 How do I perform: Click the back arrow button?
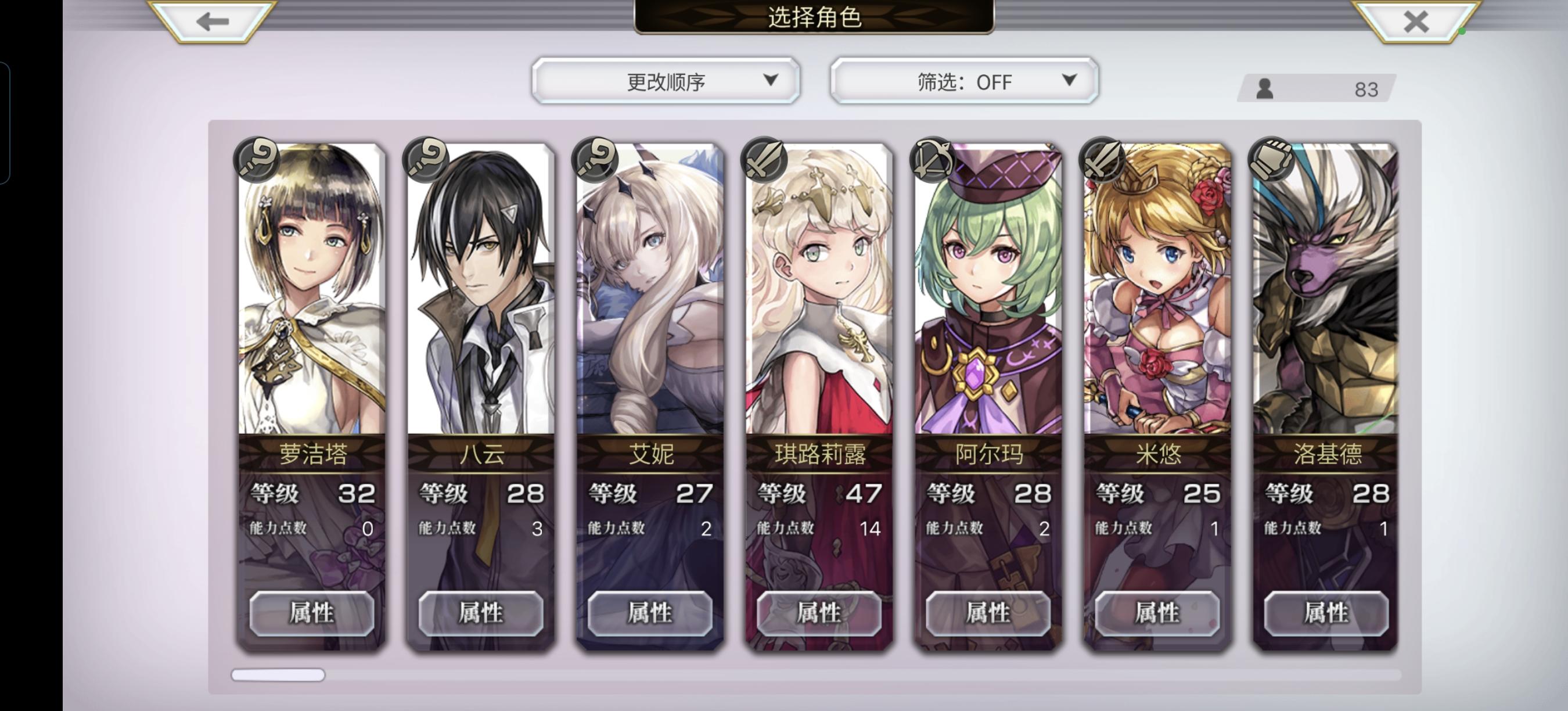click(x=213, y=21)
